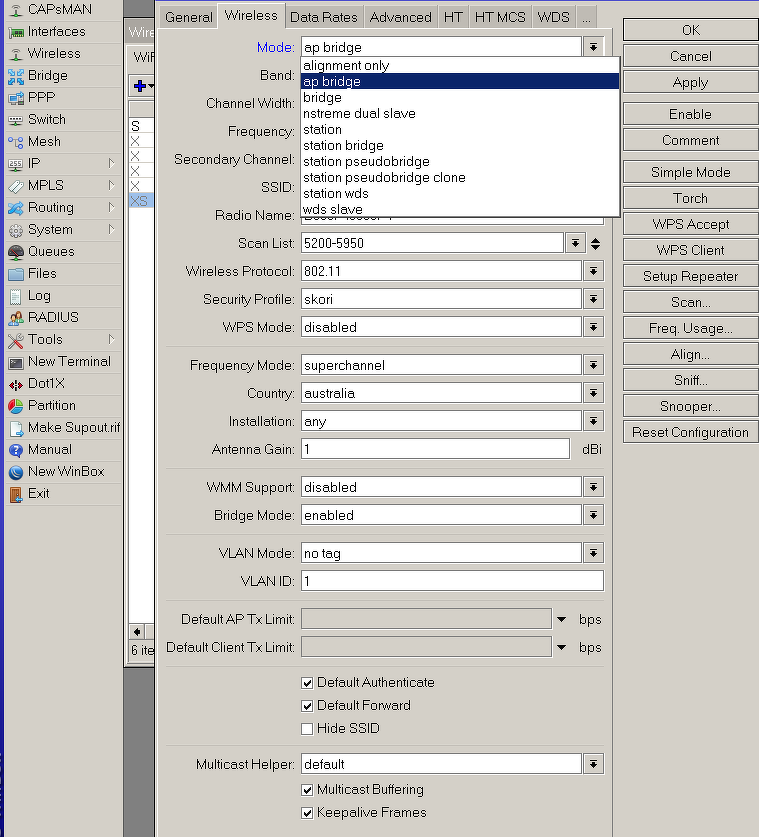Open the Log icon in sidebar

coord(16,296)
